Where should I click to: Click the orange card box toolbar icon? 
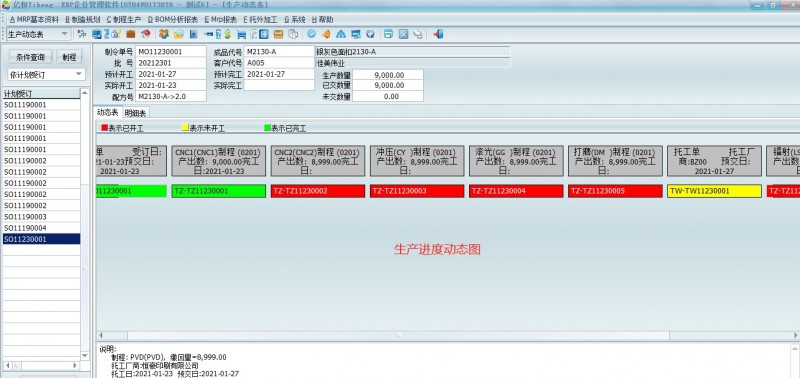pos(278,34)
